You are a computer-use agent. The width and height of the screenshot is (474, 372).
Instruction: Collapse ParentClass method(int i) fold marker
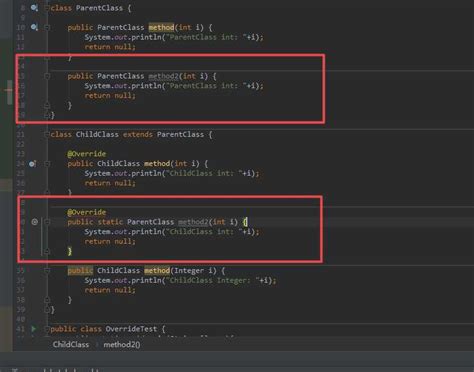click(47, 27)
